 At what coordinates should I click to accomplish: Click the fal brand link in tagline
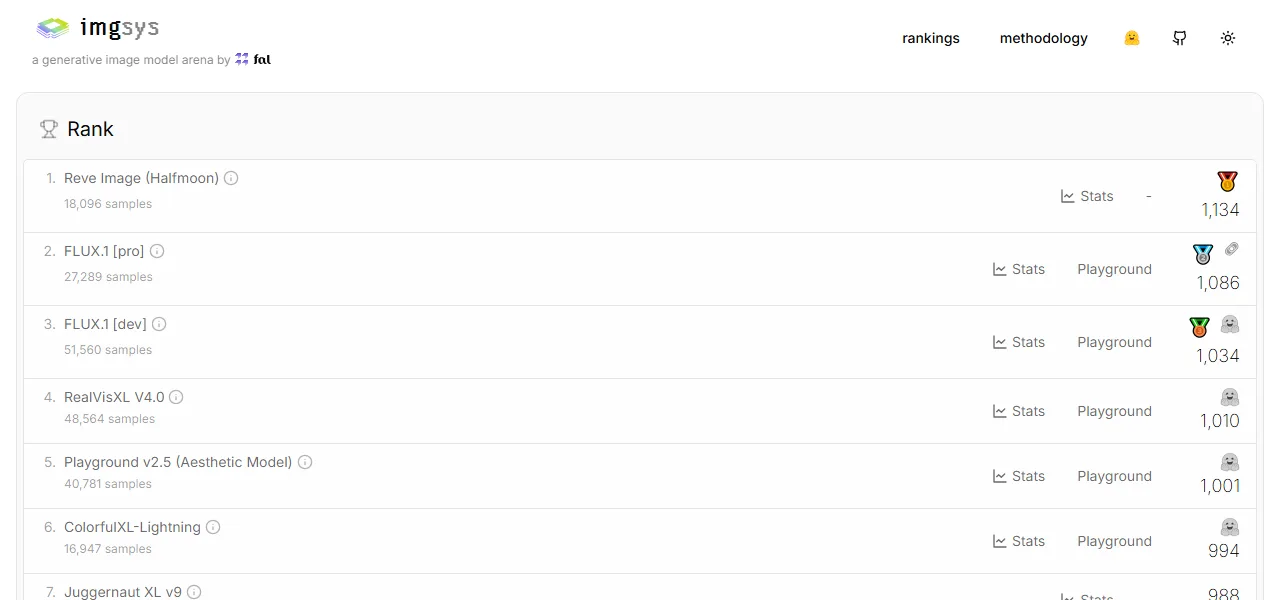point(253,60)
